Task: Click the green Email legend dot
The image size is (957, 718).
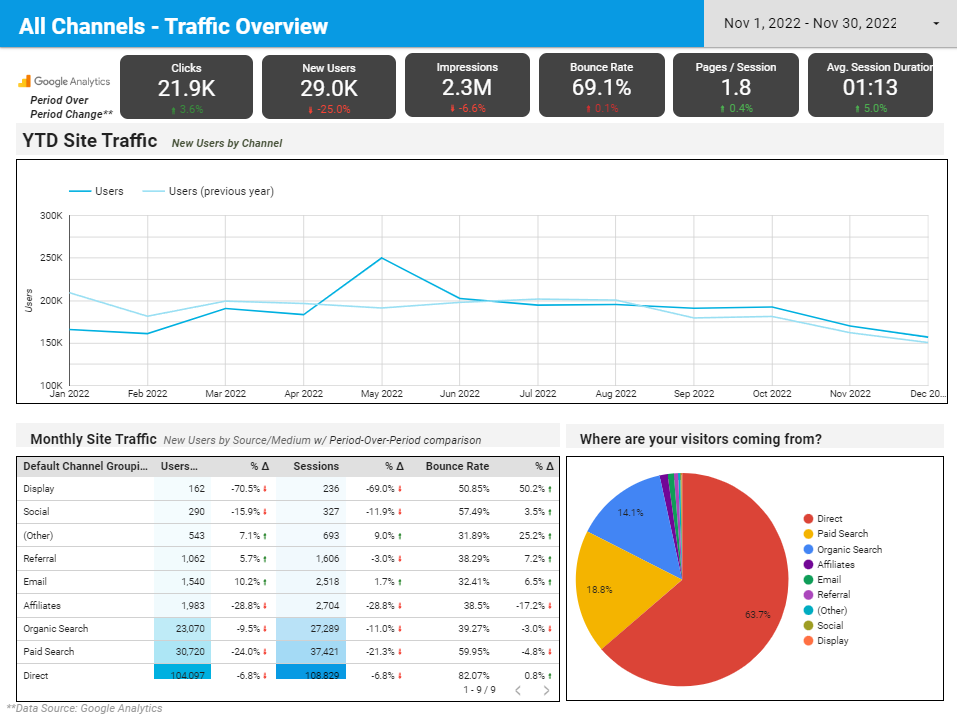Action: [808, 580]
